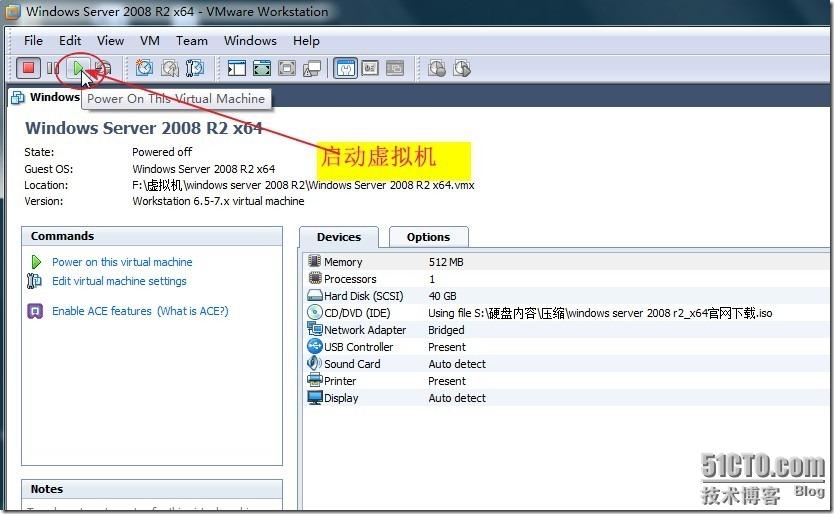Viewport: 834px width, 514px height.
Task: Select the Console view toolbar icon
Action: tap(395, 68)
